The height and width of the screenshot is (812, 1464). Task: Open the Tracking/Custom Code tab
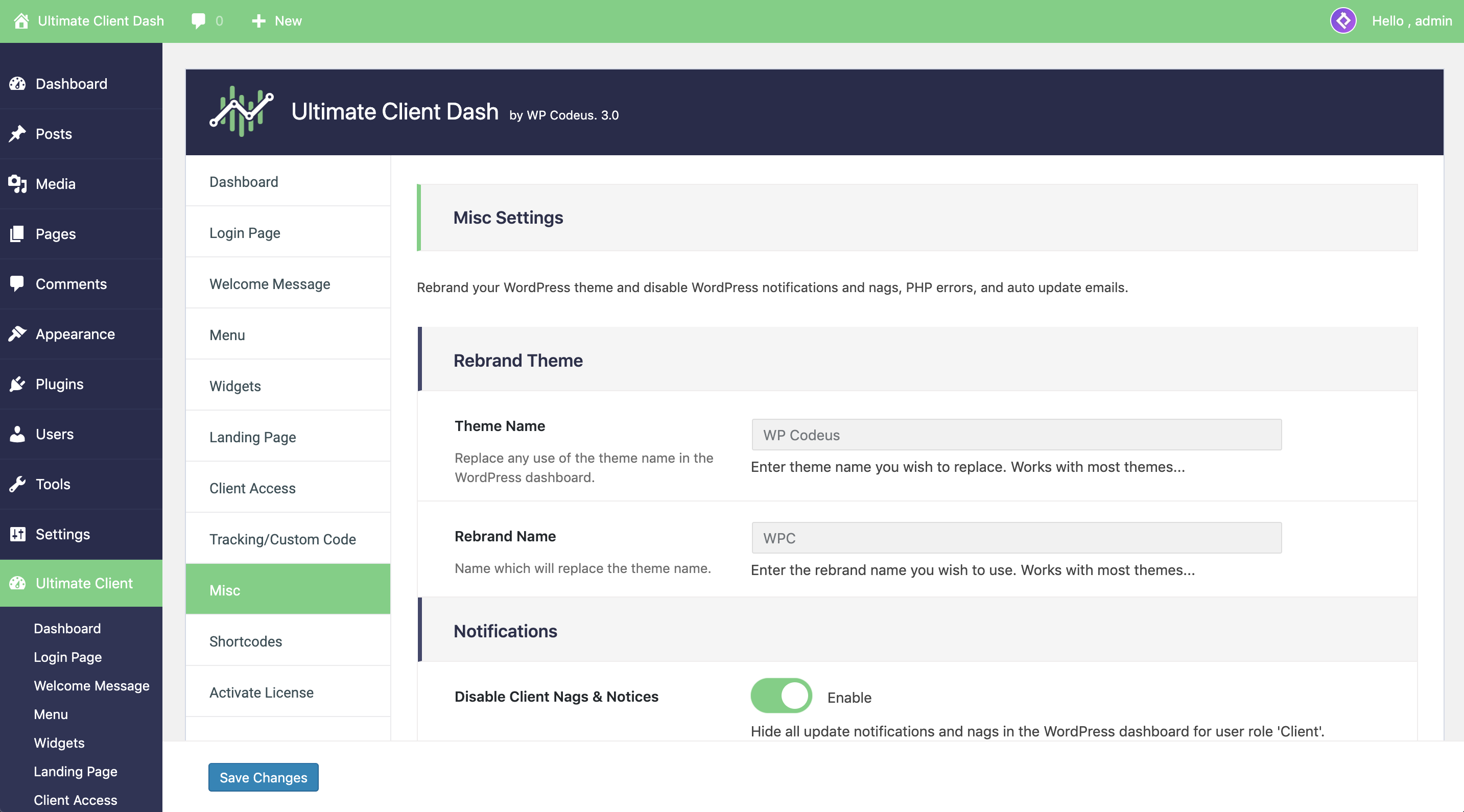click(x=282, y=539)
